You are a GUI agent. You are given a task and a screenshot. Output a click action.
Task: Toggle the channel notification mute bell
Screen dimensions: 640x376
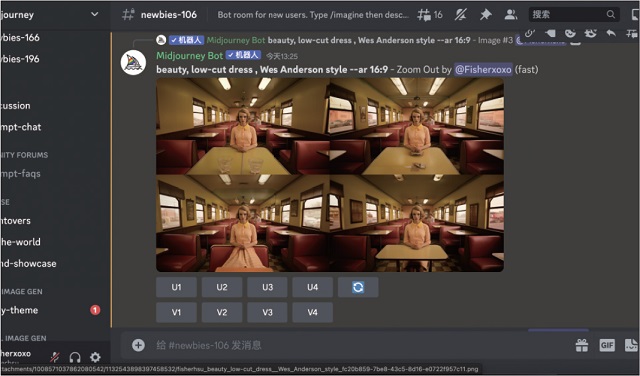pos(460,15)
